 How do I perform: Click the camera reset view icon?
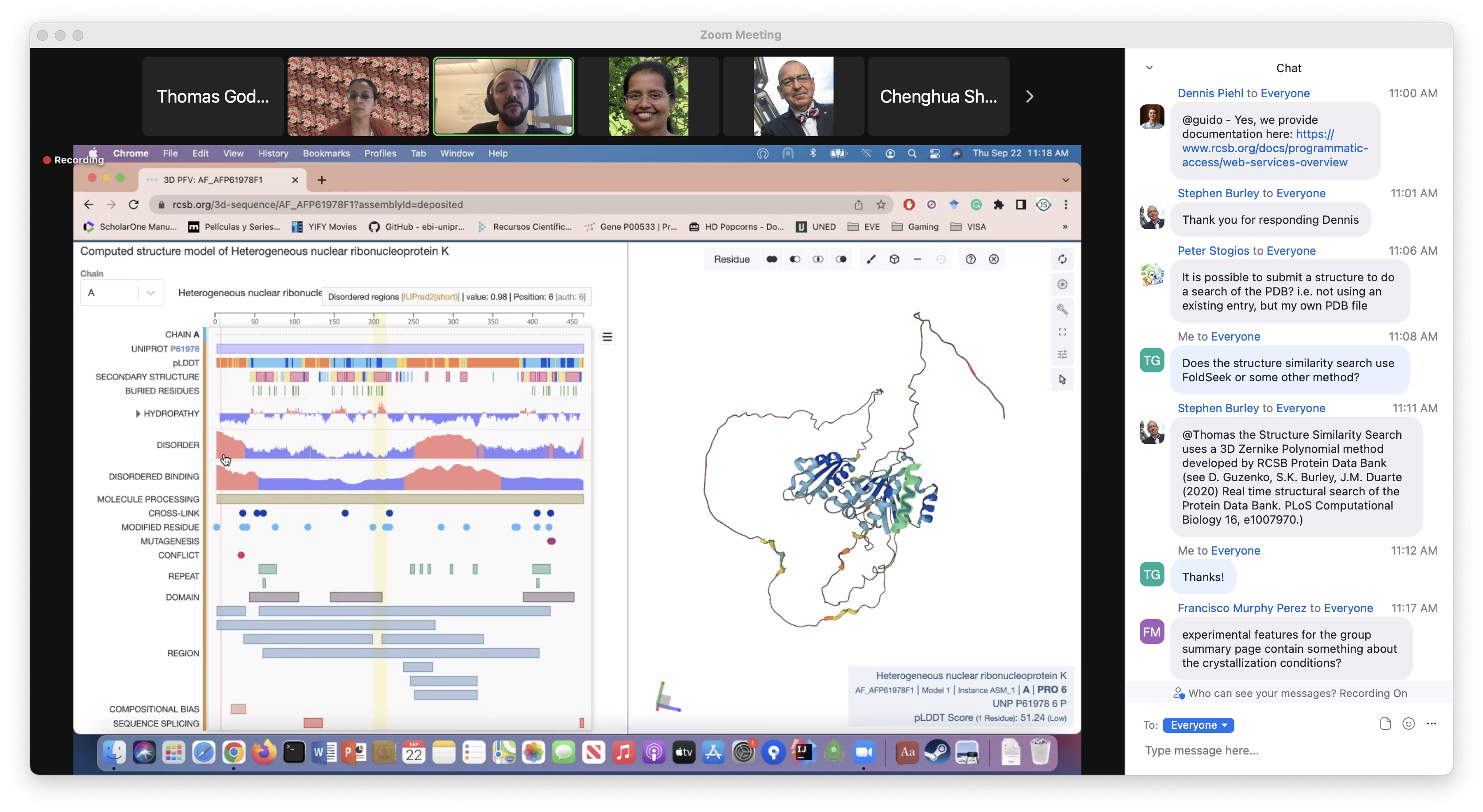[1062, 260]
